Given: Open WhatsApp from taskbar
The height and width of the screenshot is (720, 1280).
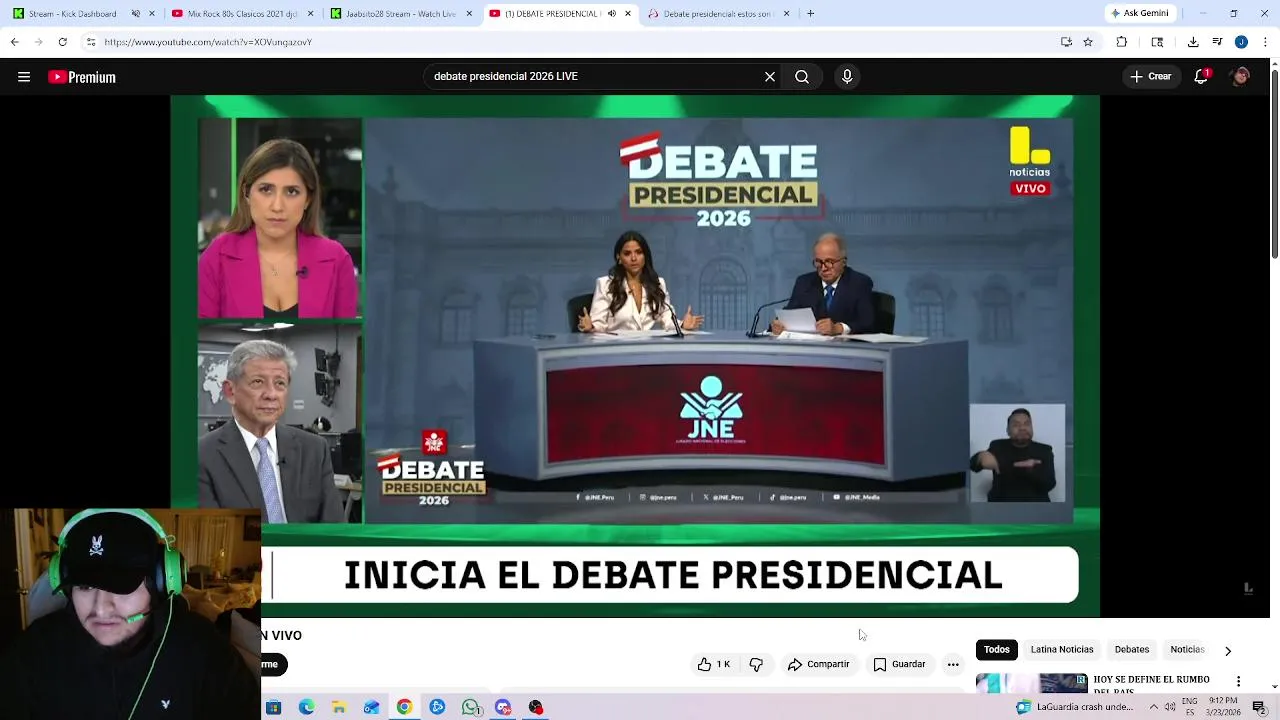Looking at the screenshot, I should (x=470, y=707).
